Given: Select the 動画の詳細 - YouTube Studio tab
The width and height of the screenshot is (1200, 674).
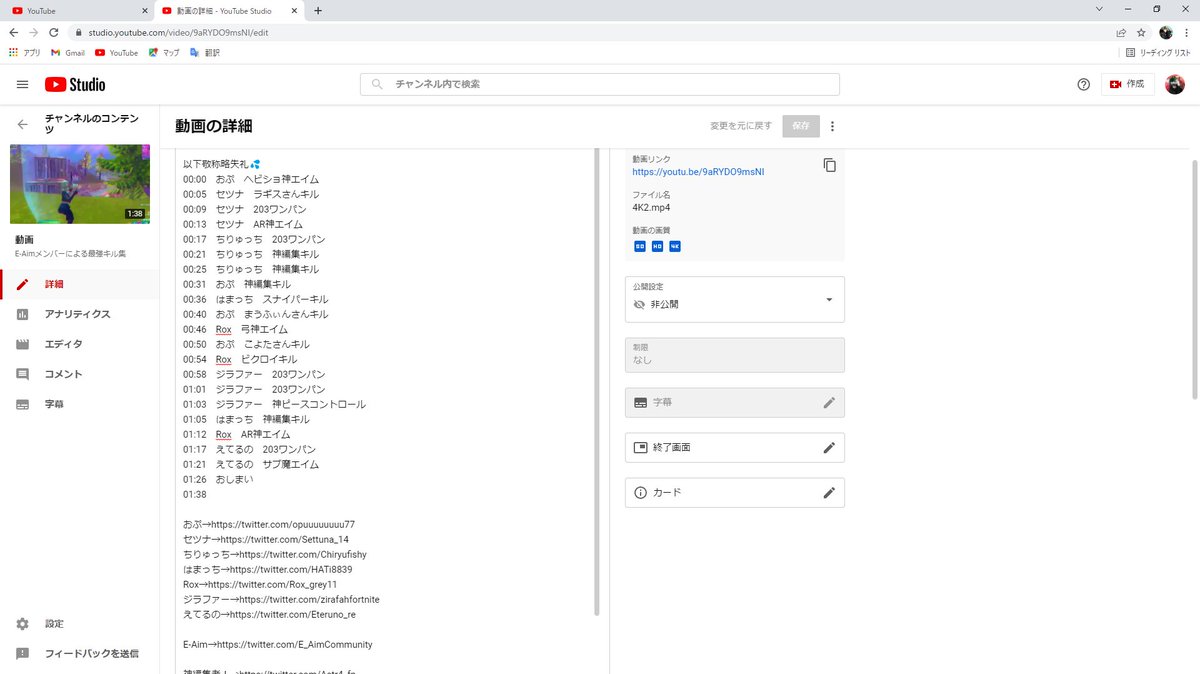Looking at the screenshot, I should coord(230,10).
